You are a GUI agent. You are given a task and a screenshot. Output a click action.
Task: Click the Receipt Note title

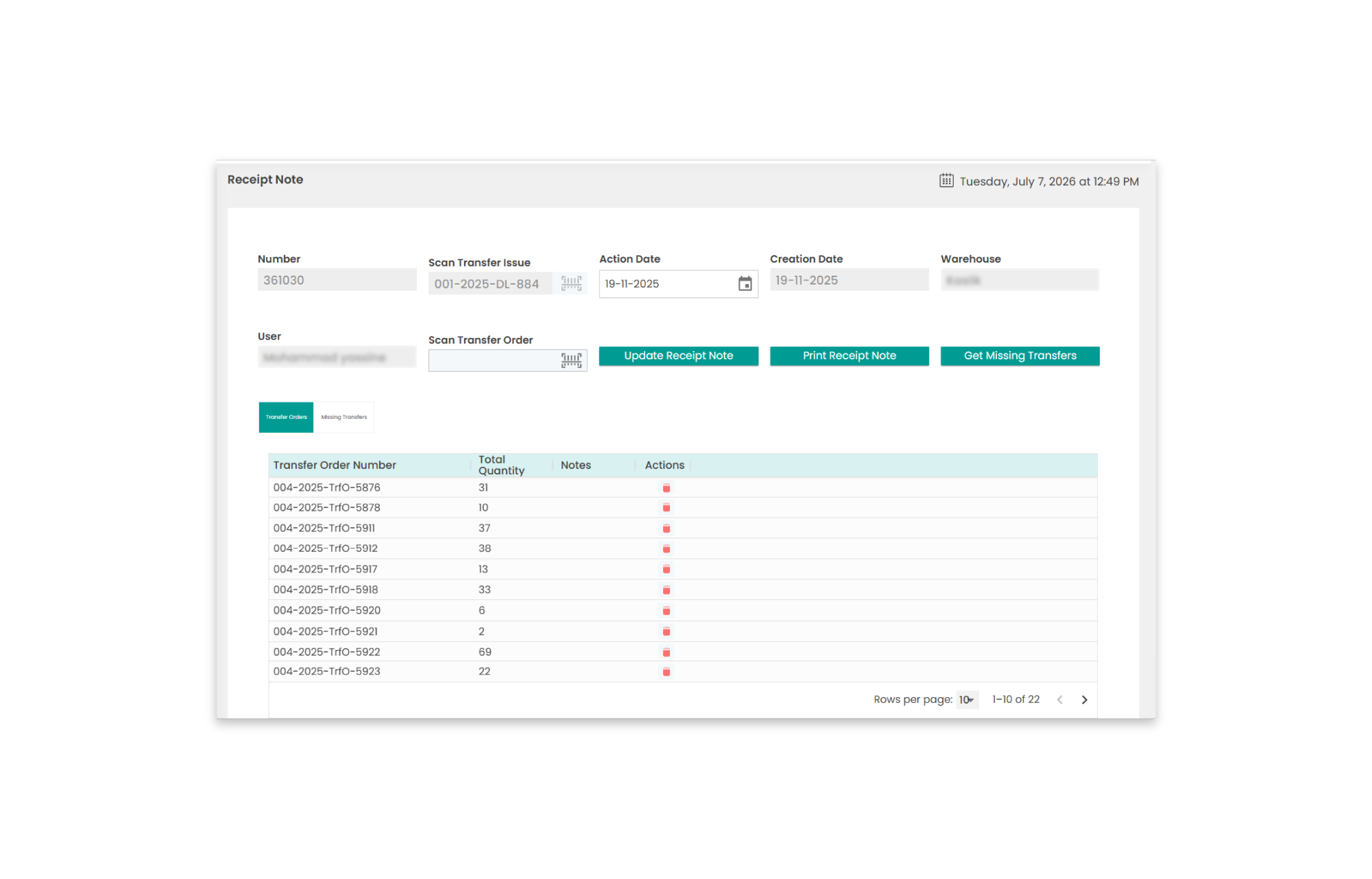point(265,180)
